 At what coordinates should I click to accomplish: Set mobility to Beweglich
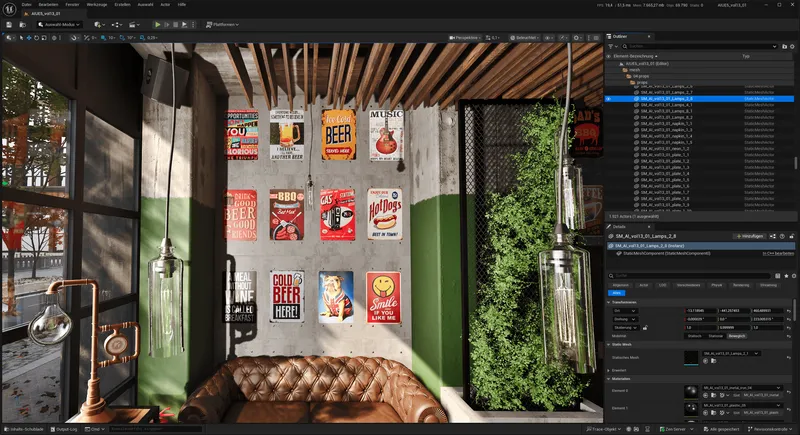pyautogui.click(x=737, y=336)
